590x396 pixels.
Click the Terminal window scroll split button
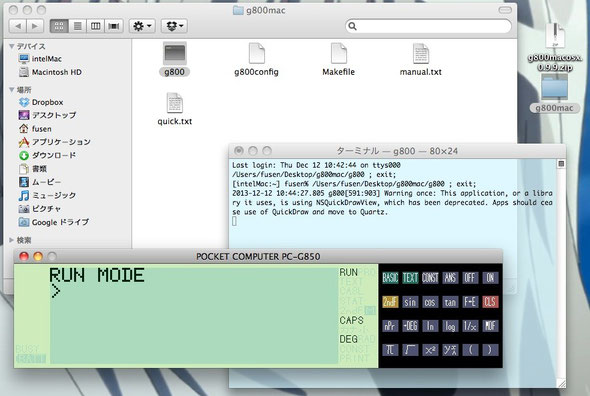561,164
